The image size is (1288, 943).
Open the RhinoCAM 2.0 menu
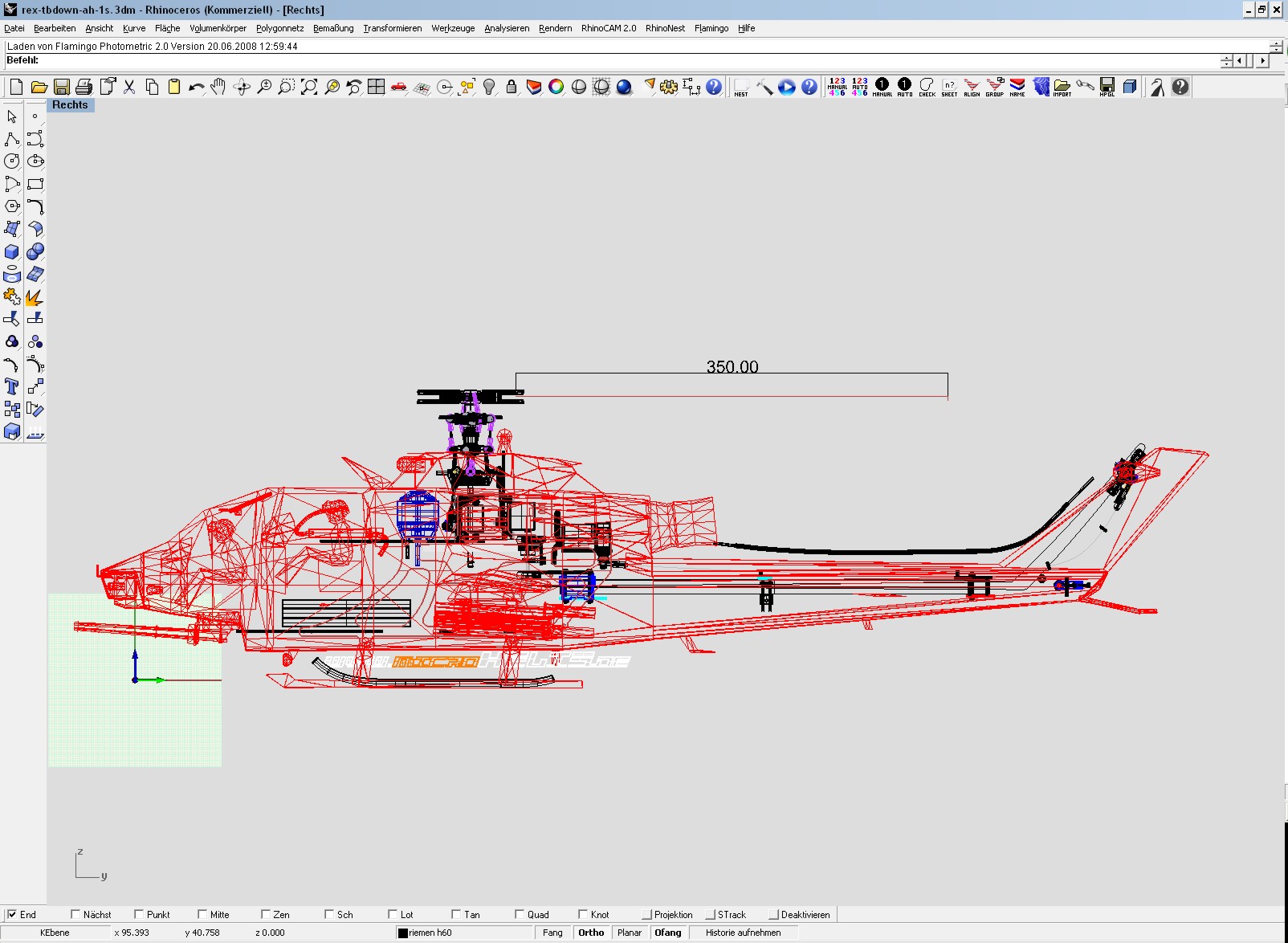tap(609, 28)
